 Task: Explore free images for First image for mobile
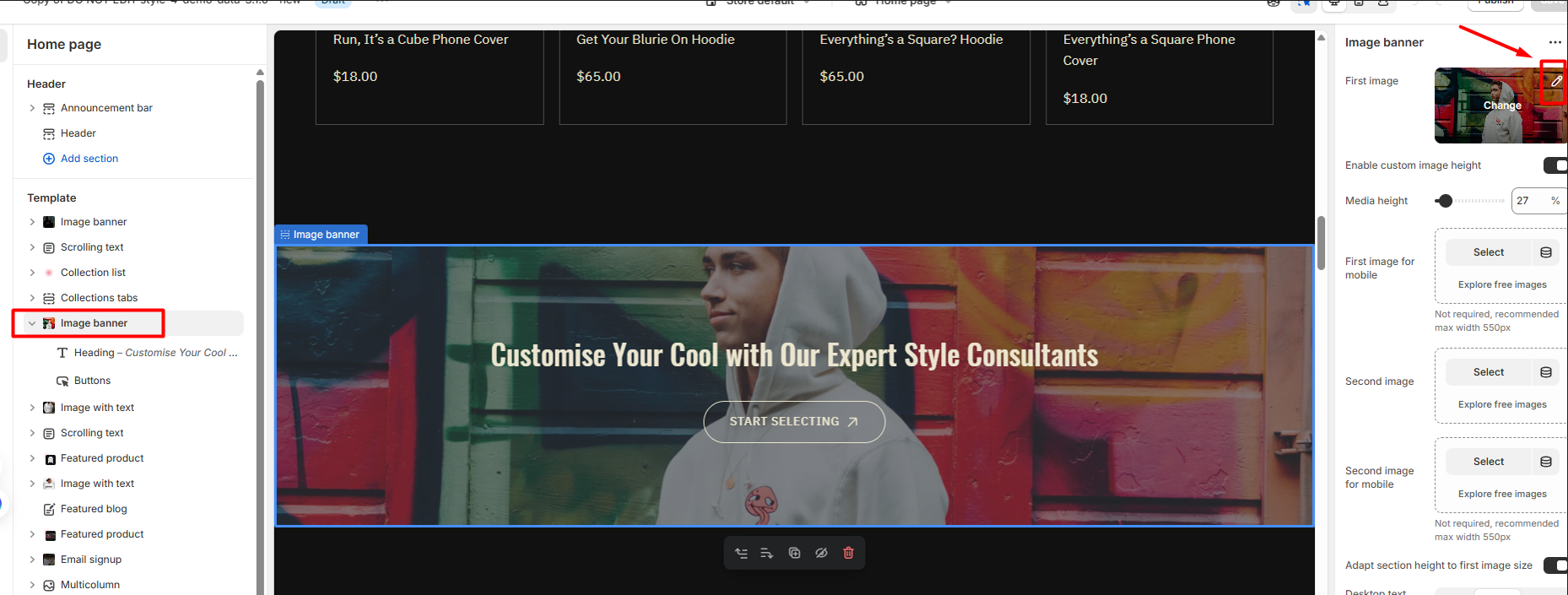click(x=1502, y=285)
